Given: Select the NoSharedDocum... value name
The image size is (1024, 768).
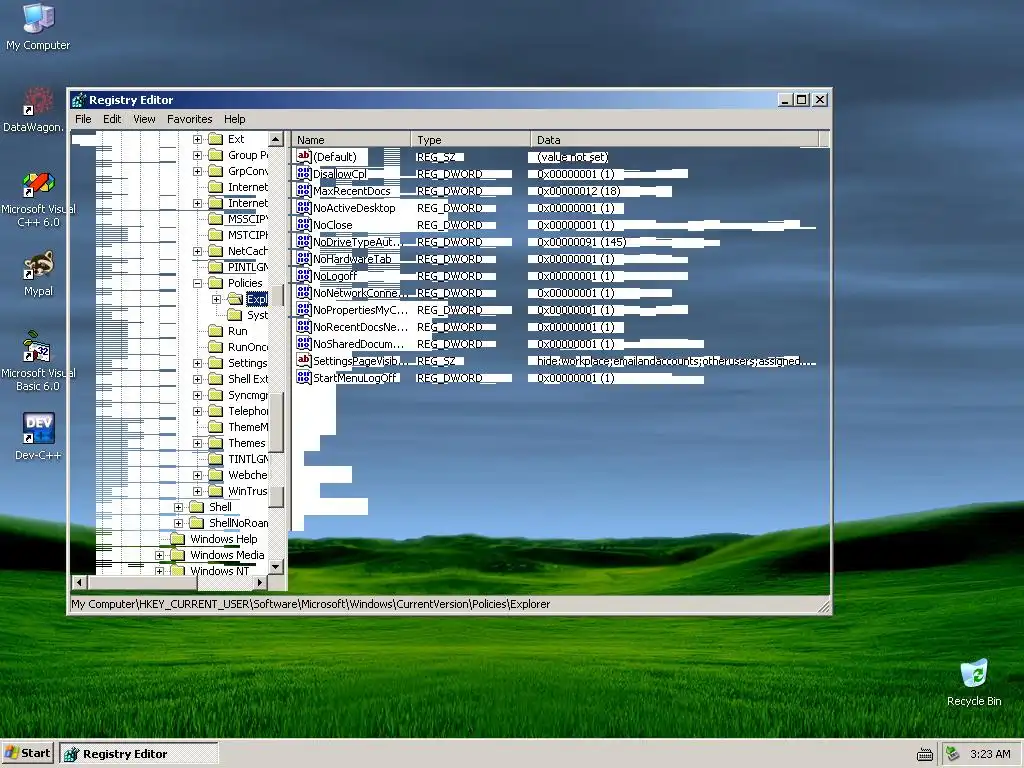Looking at the screenshot, I should click(x=359, y=344).
